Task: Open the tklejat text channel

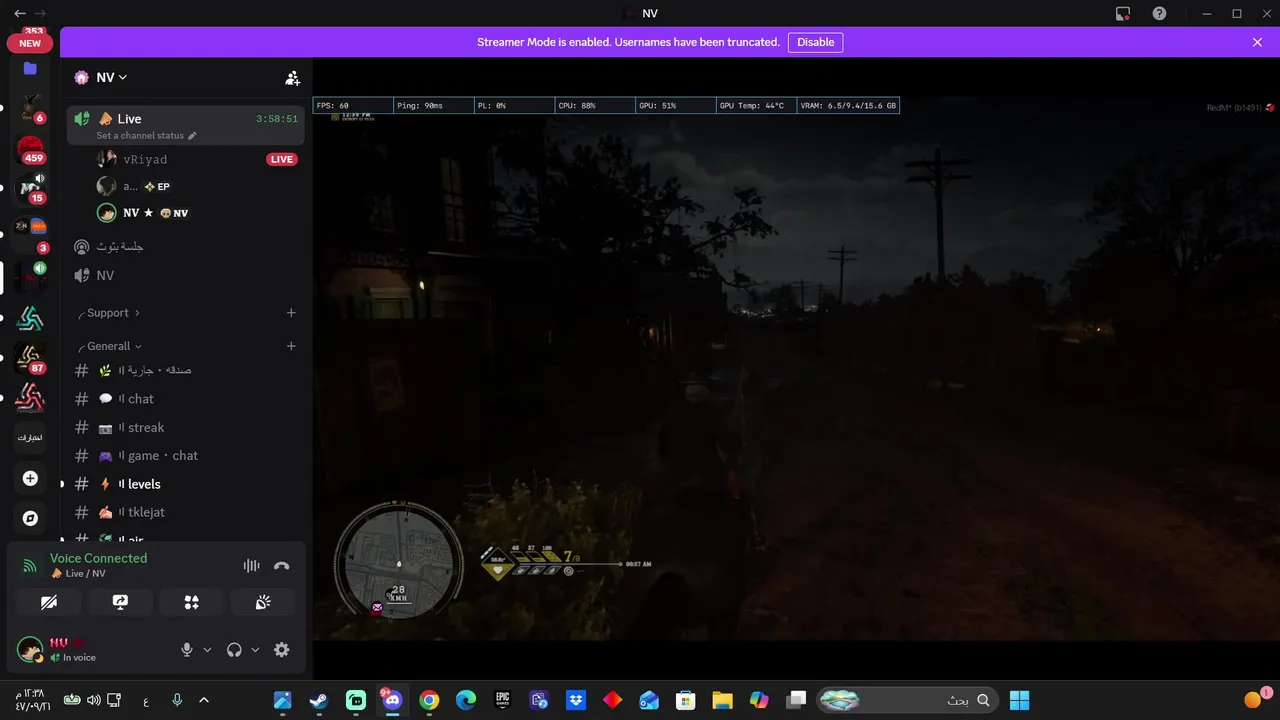Action: [186, 512]
